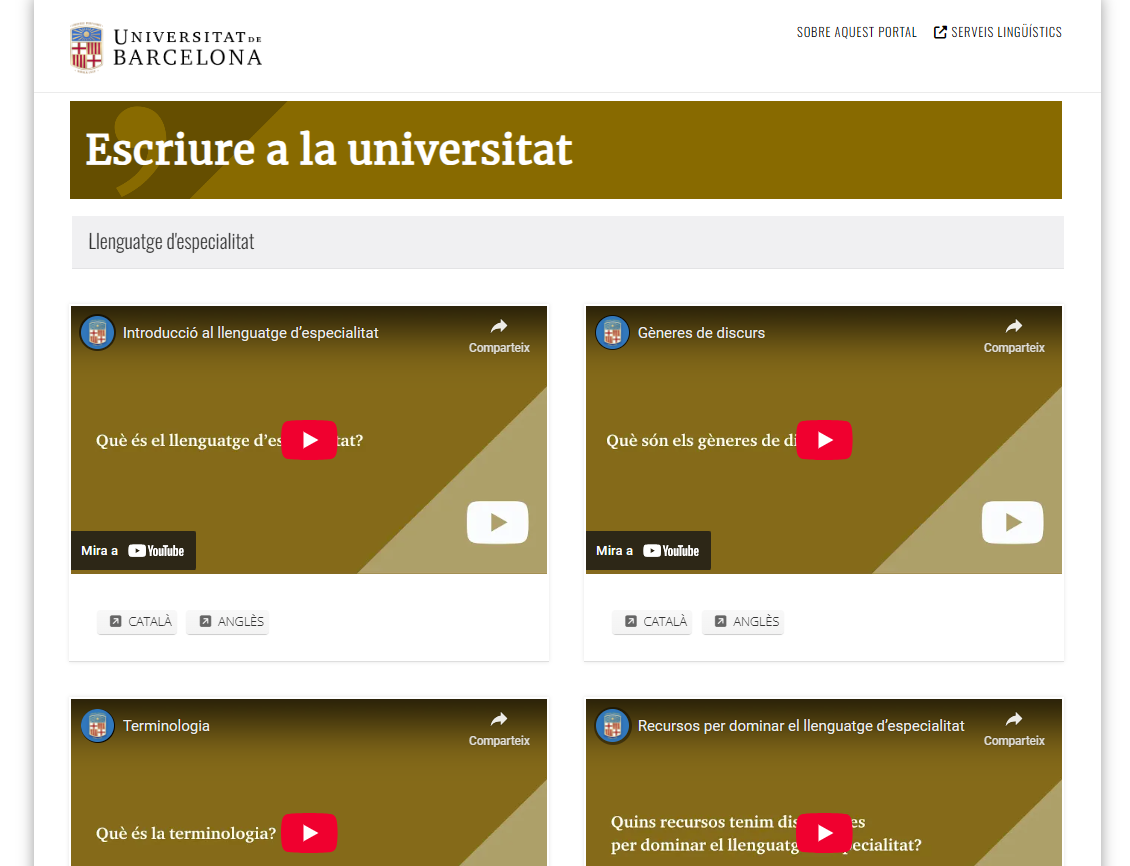Open Mira a YouTube on Gèneres video
This screenshot has height=866, width=1130.
click(x=648, y=551)
